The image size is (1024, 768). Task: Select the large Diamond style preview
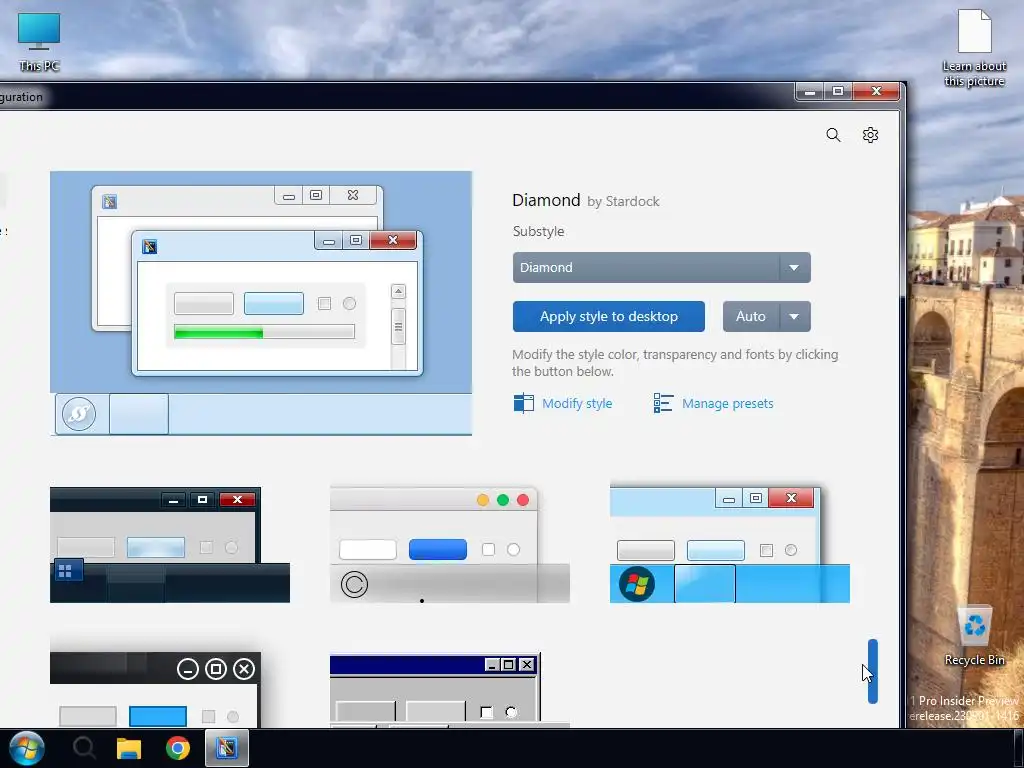tap(261, 303)
